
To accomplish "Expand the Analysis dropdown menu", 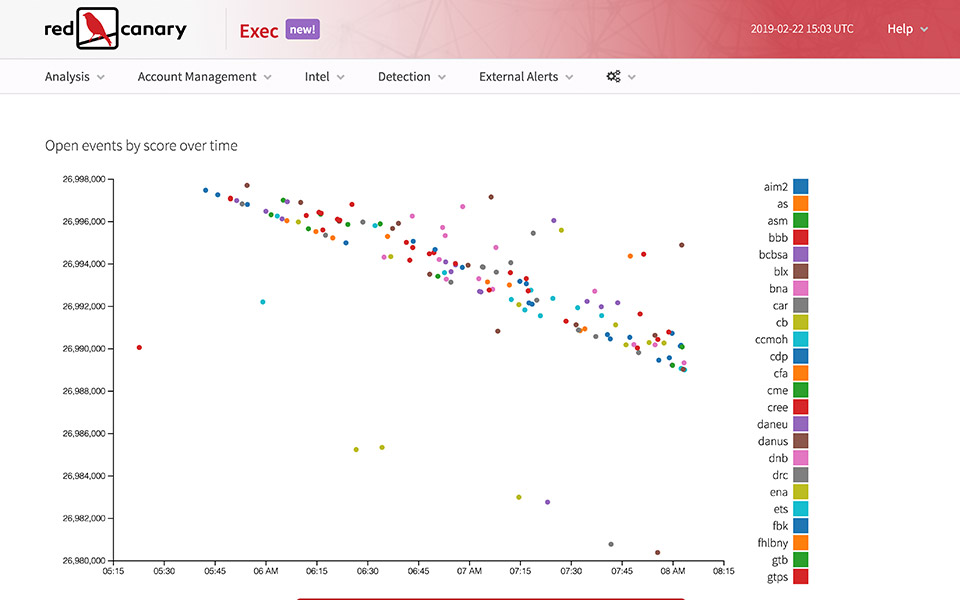I will coord(75,77).
